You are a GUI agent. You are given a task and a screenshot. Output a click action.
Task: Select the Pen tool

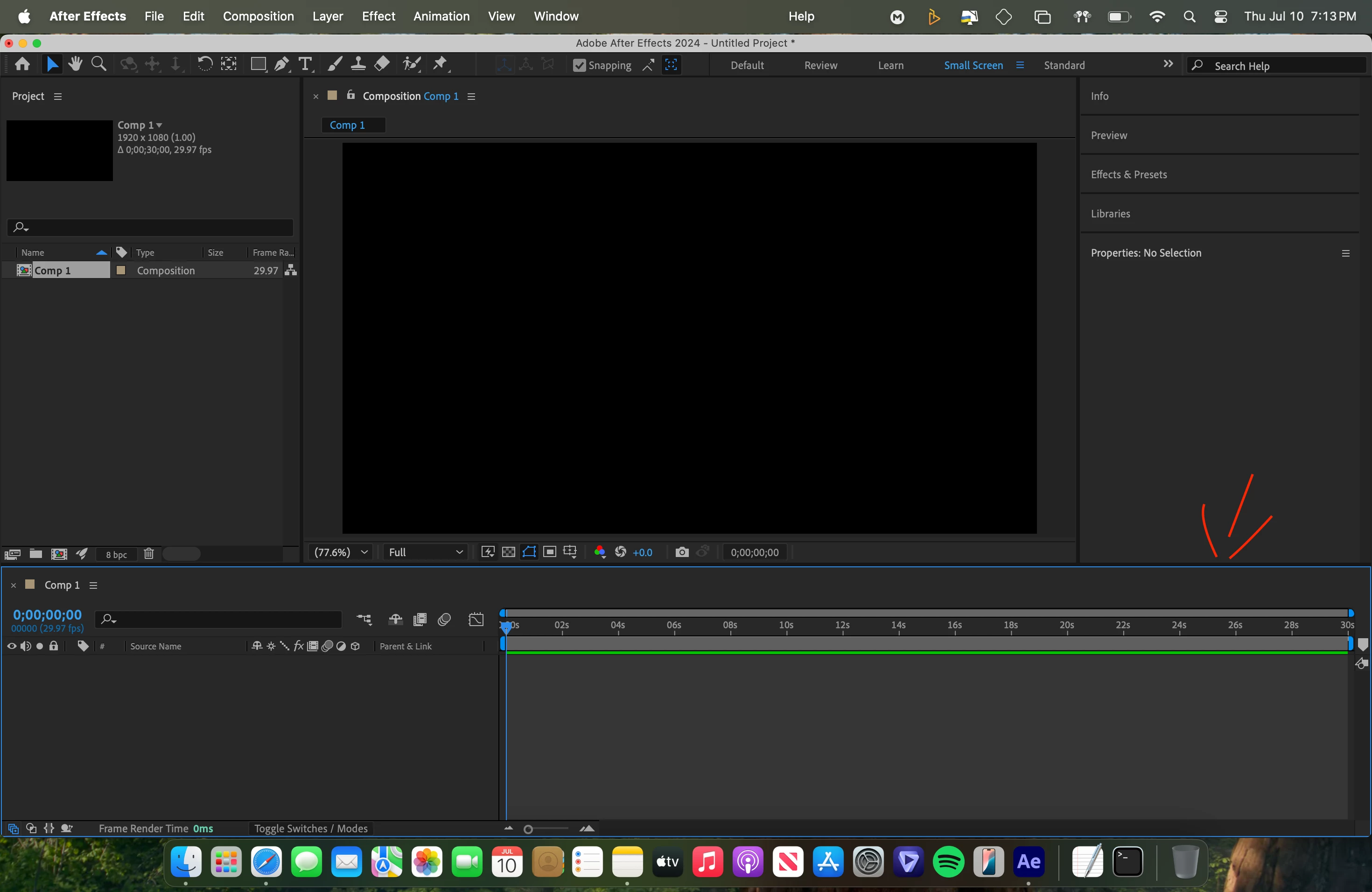[x=281, y=64]
